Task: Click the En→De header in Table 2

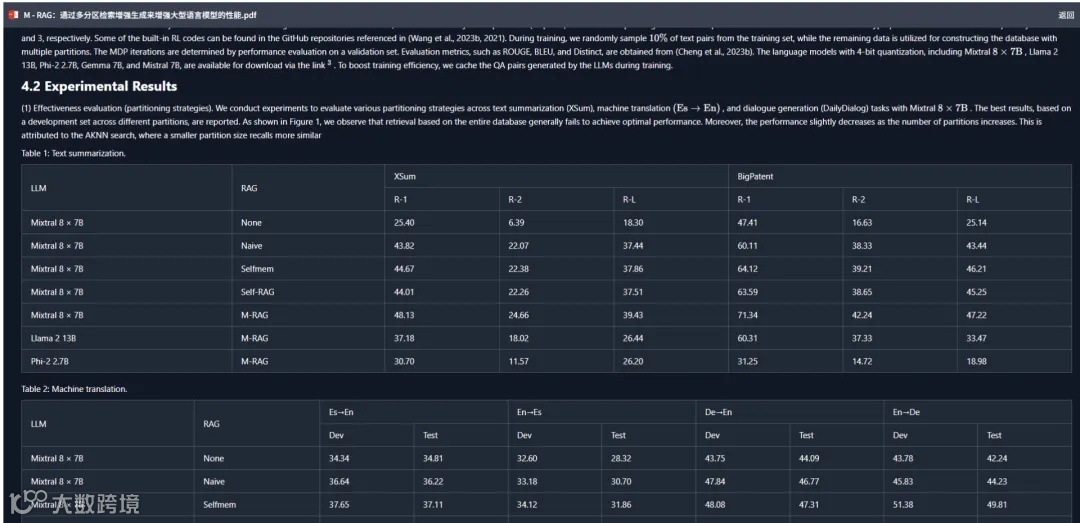Action: pos(906,412)
